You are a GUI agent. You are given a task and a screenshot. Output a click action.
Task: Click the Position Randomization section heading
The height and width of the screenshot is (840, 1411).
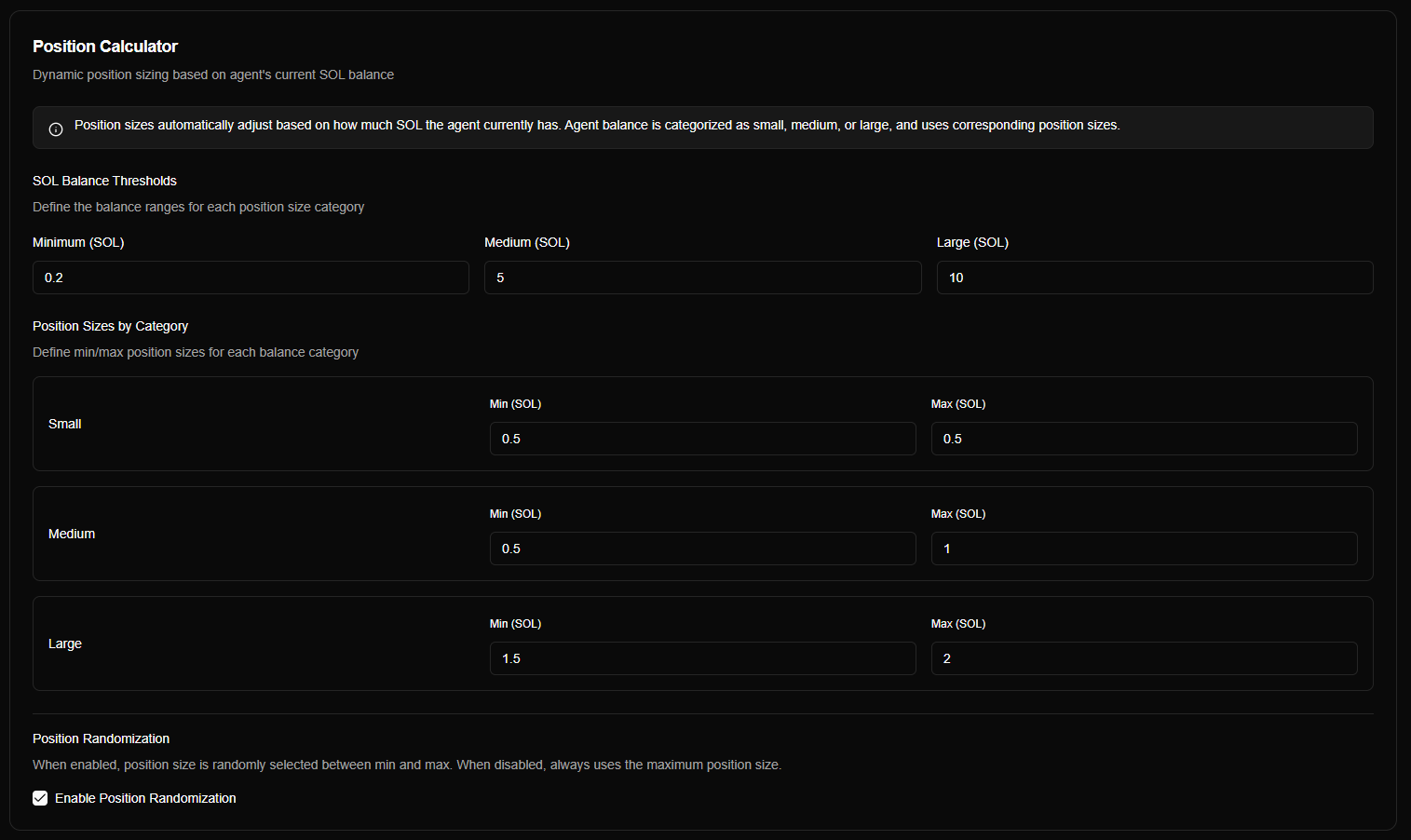coord(101,738)
